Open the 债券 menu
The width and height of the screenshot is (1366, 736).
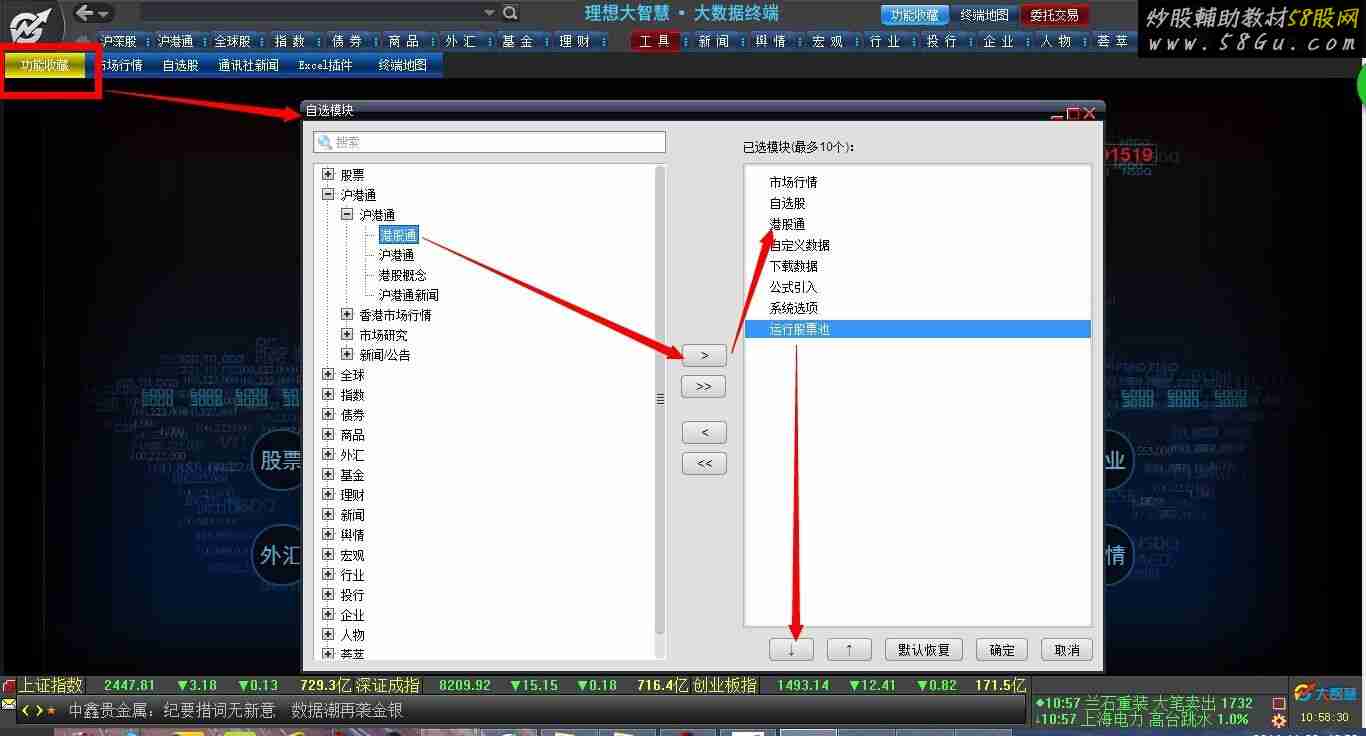[347, 41]
